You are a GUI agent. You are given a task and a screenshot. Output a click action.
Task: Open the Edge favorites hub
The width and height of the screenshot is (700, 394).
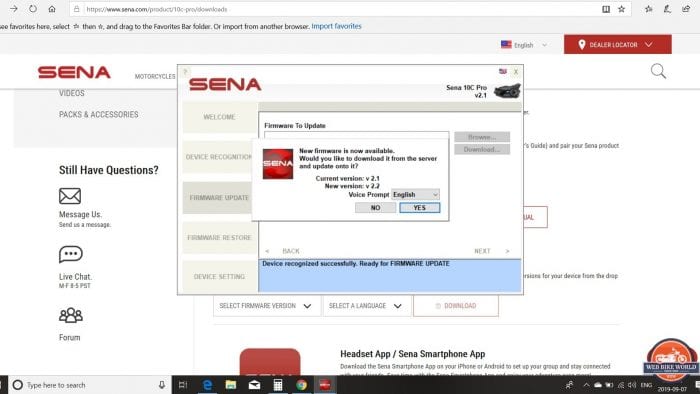point(649,9)
